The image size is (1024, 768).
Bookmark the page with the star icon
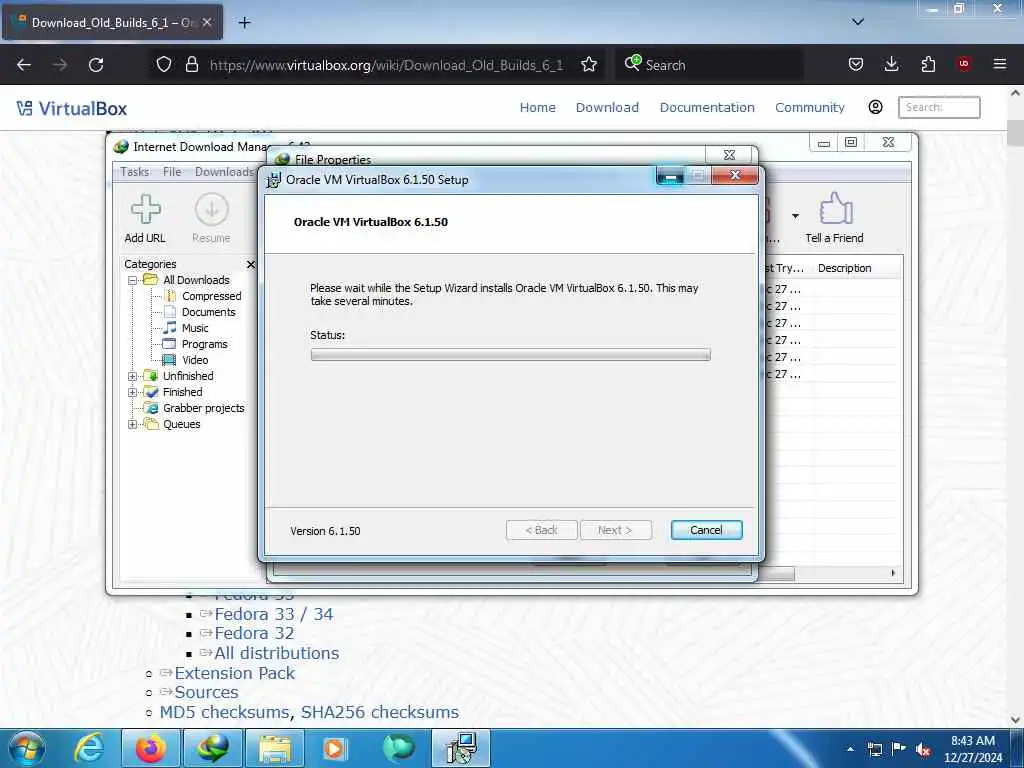point(589,65)
